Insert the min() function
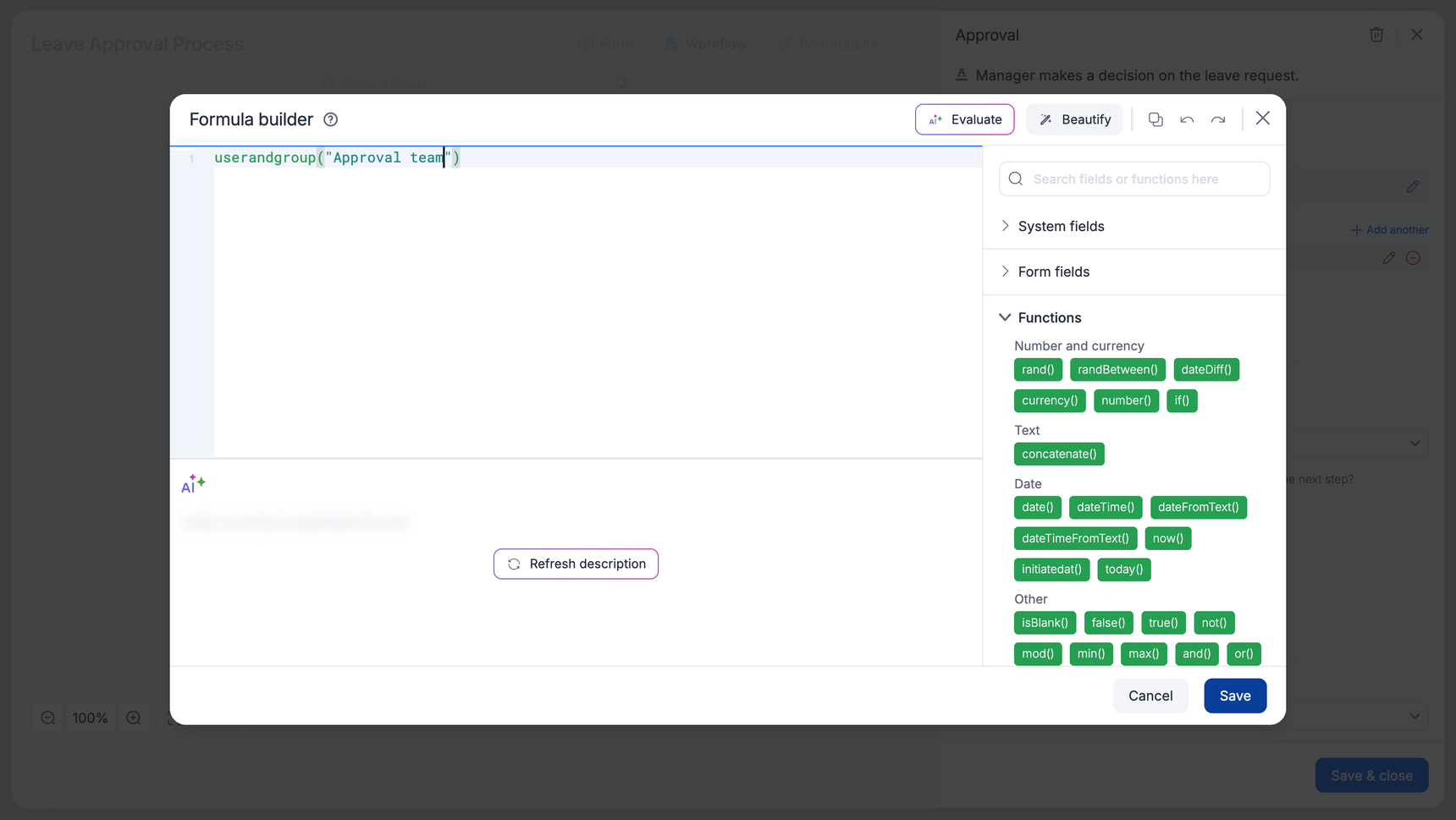Viewport: 1456px width, 820px height. (1091, 654)
